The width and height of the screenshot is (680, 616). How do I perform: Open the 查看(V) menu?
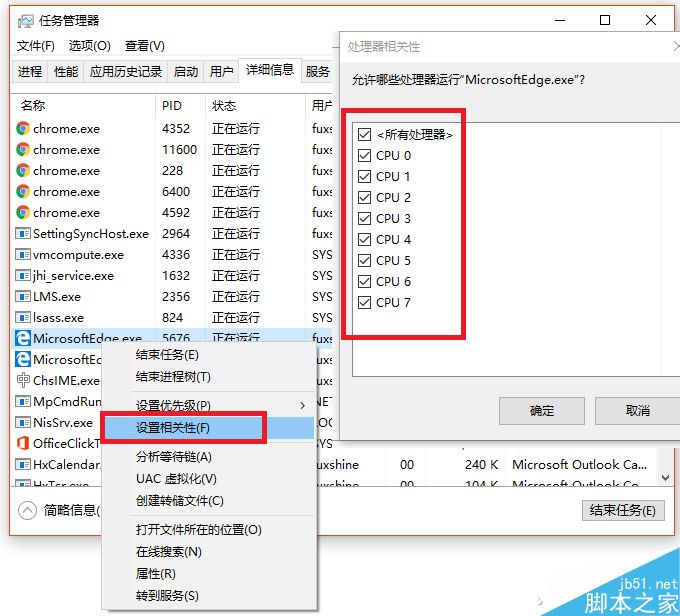click(x=144, y=46)
